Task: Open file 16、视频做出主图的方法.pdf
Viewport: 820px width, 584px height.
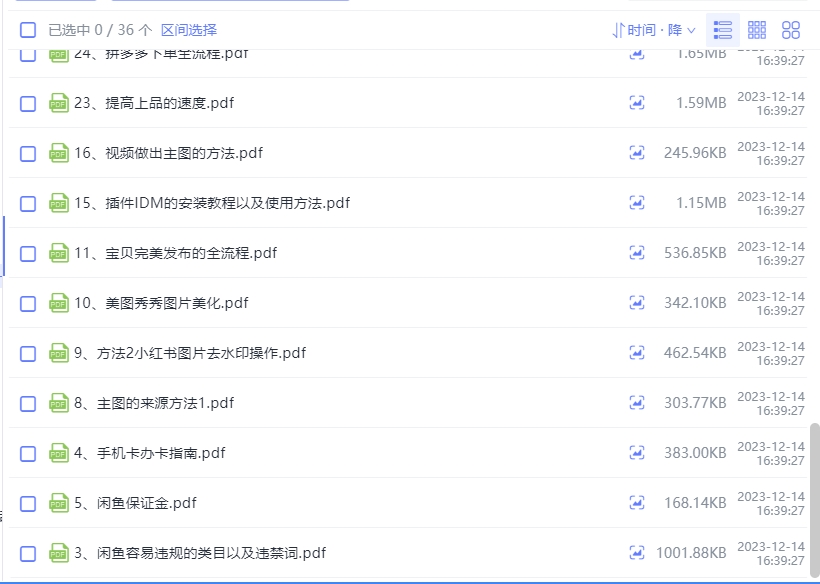Action: tap(168, 153)
